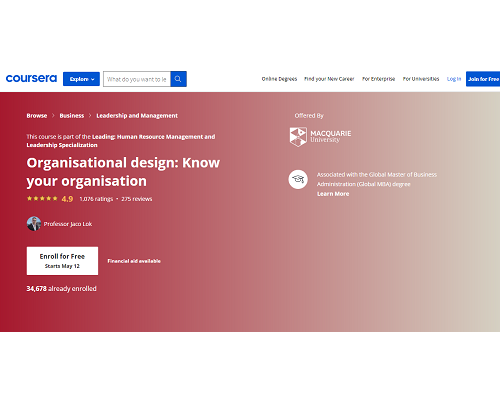
Task: Open Find your New Career menu item
Action: click(x=329, y=79)
